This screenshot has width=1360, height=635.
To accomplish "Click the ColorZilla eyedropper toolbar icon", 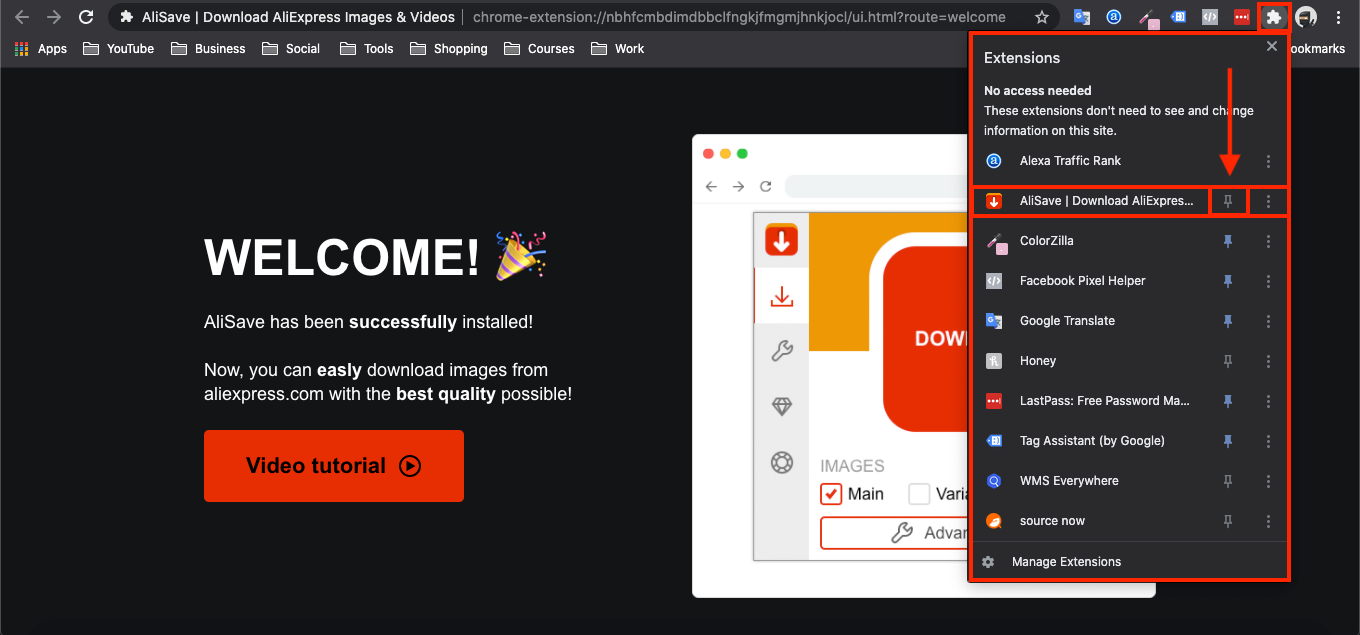I will click(1148, 17).
